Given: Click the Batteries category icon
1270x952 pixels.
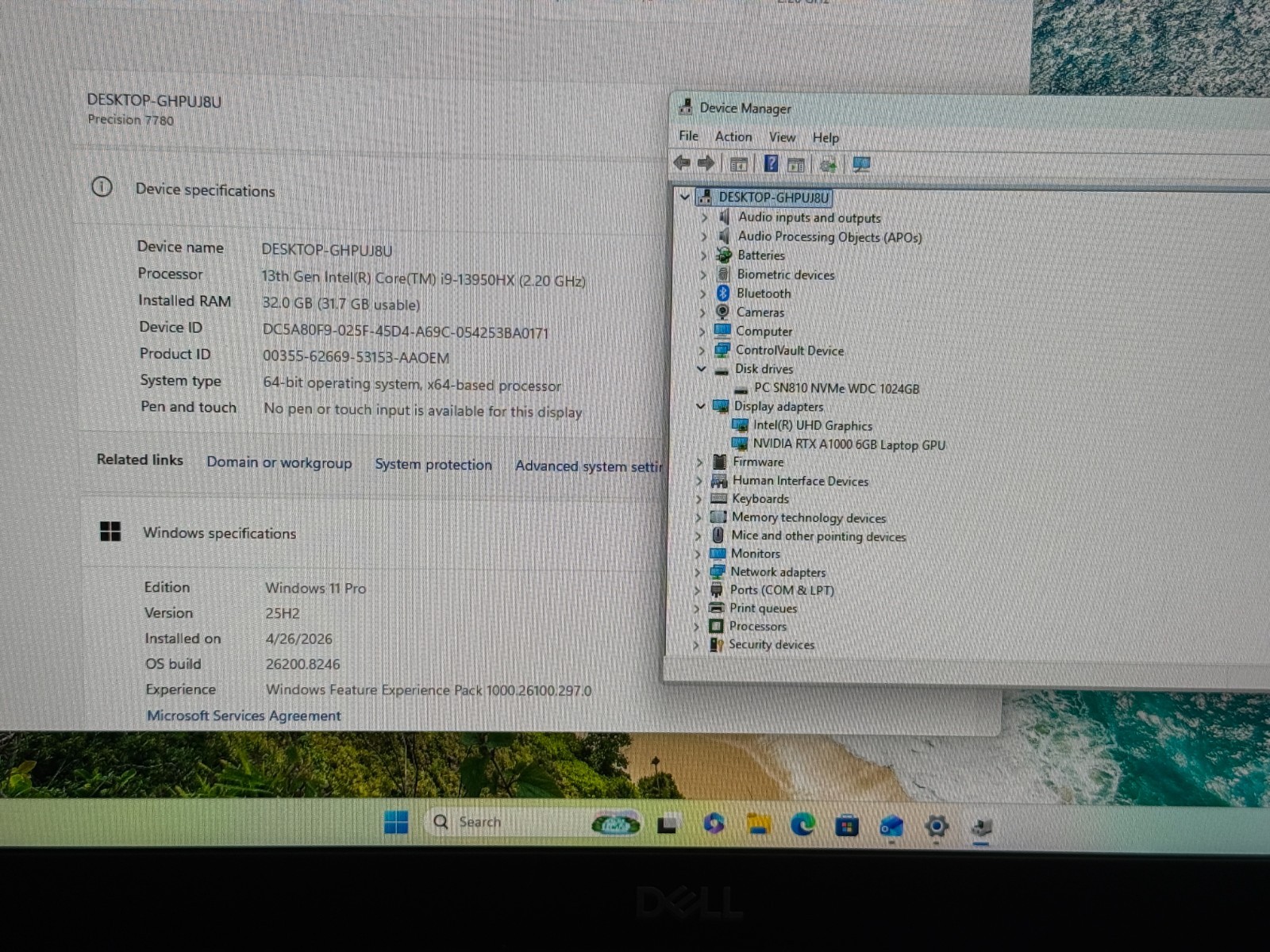Looking at the screenshot, I should 723,255.
